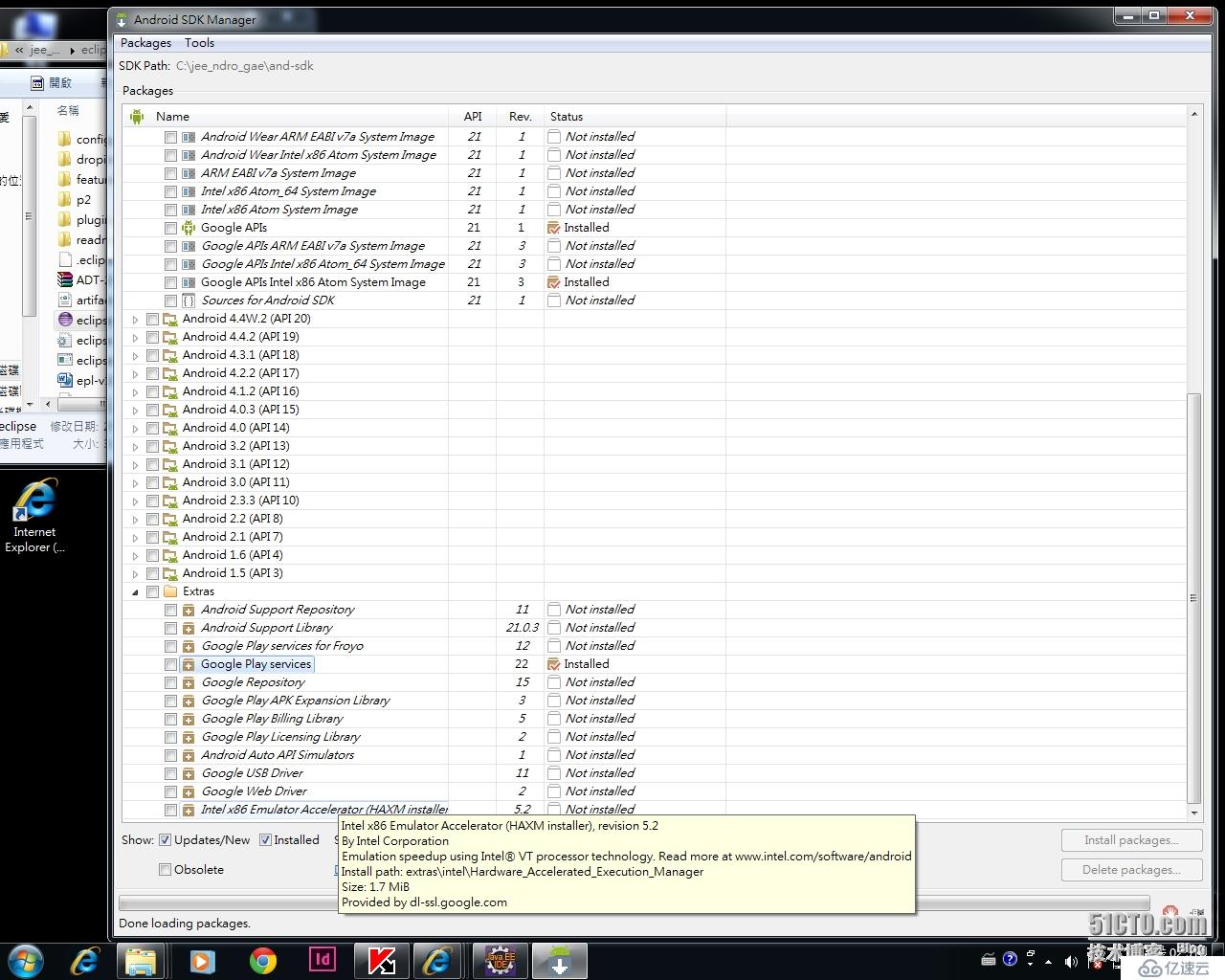Expand Android 2.2 (API 8) node
The image size is (1225, 980).
135,520
